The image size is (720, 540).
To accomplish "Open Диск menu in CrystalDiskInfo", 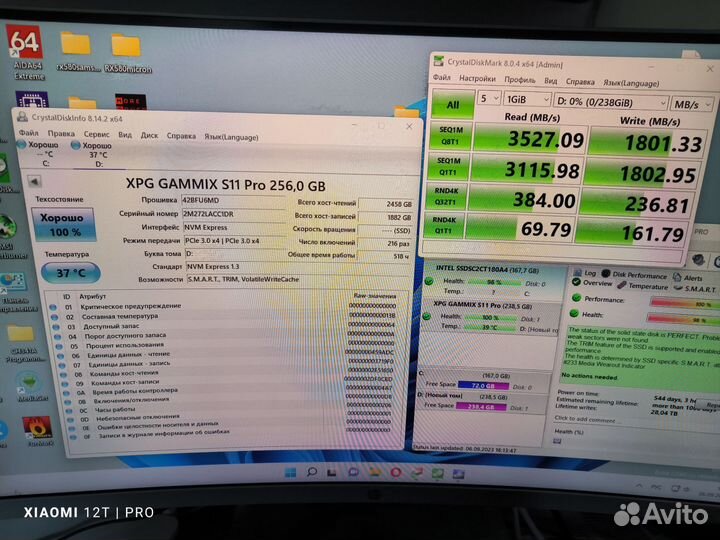I will point(149,135).
